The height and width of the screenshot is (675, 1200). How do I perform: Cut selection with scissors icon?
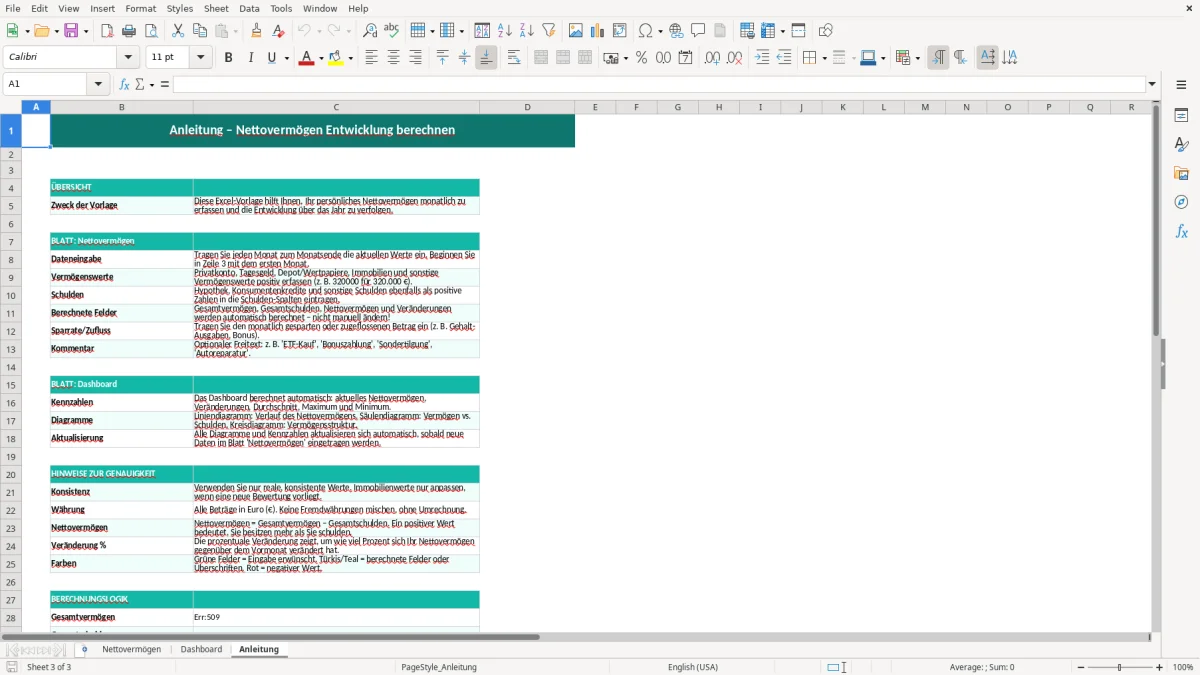(177, 31)
